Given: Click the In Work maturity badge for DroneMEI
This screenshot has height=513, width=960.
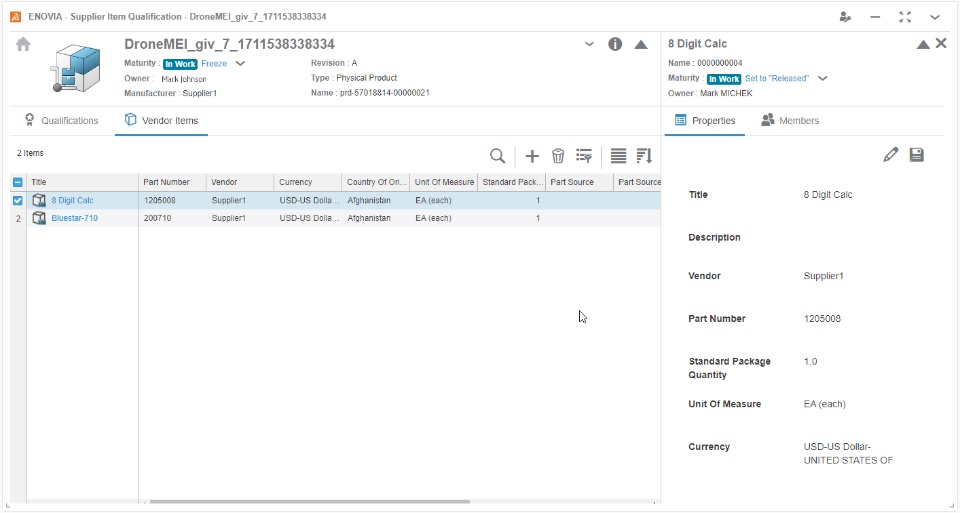Looking at the screenshot, I should pyautogui.click(x=180, y=64).
